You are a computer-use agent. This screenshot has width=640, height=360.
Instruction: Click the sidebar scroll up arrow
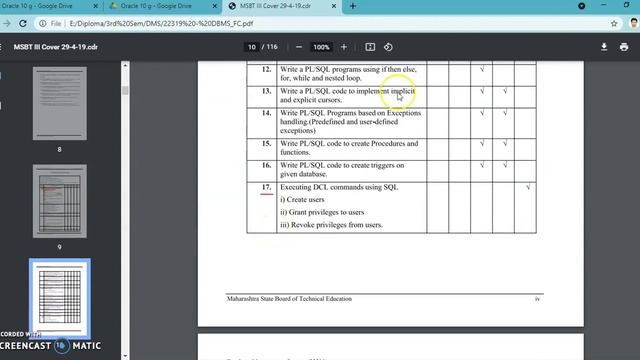click(x=125, y=65)
